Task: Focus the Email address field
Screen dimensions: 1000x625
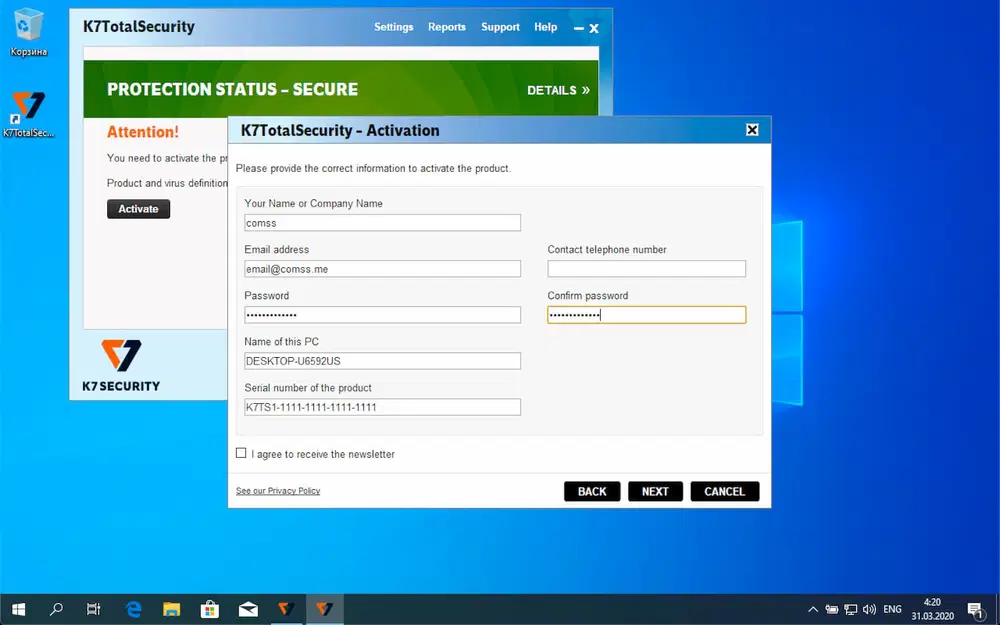Action: [382, 268]
